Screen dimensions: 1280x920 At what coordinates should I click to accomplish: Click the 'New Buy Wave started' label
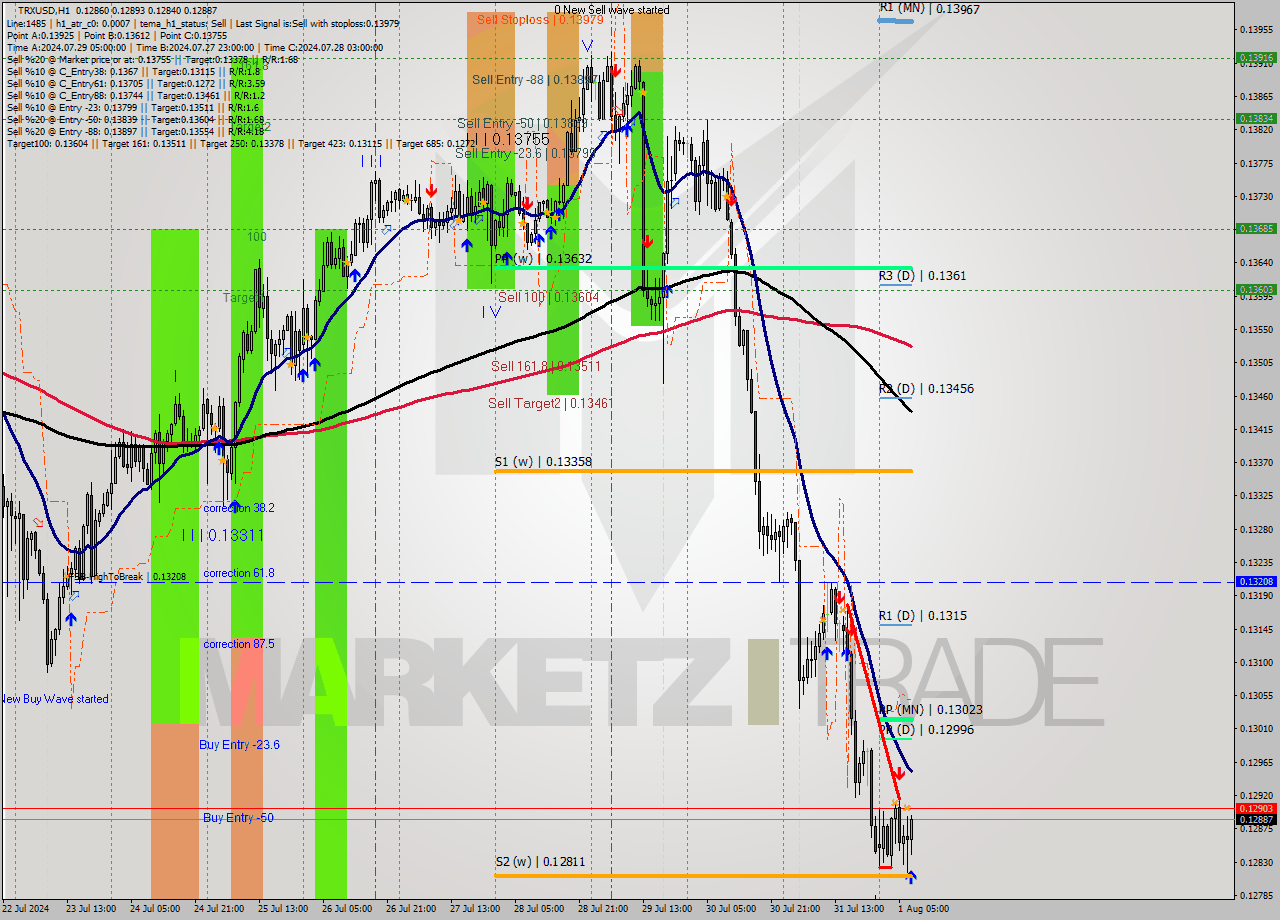point(55,699)
